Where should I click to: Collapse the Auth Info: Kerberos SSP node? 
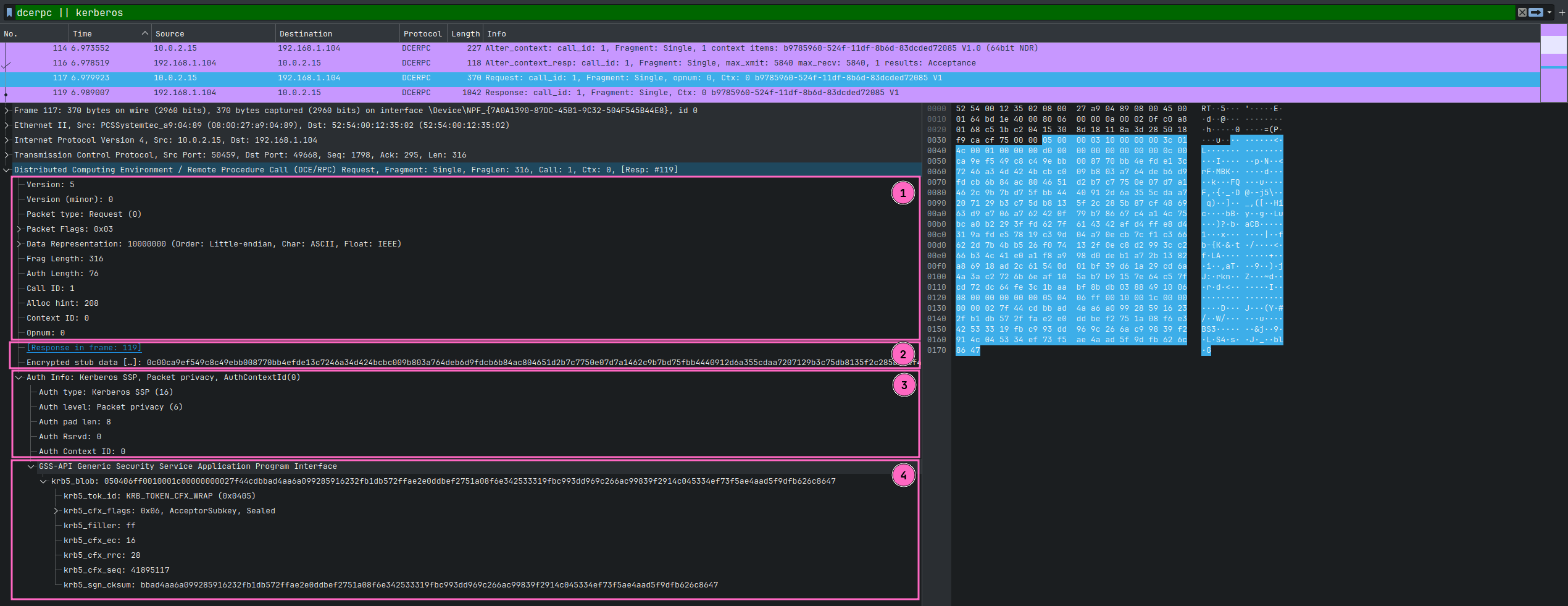(x=19, y=377)
